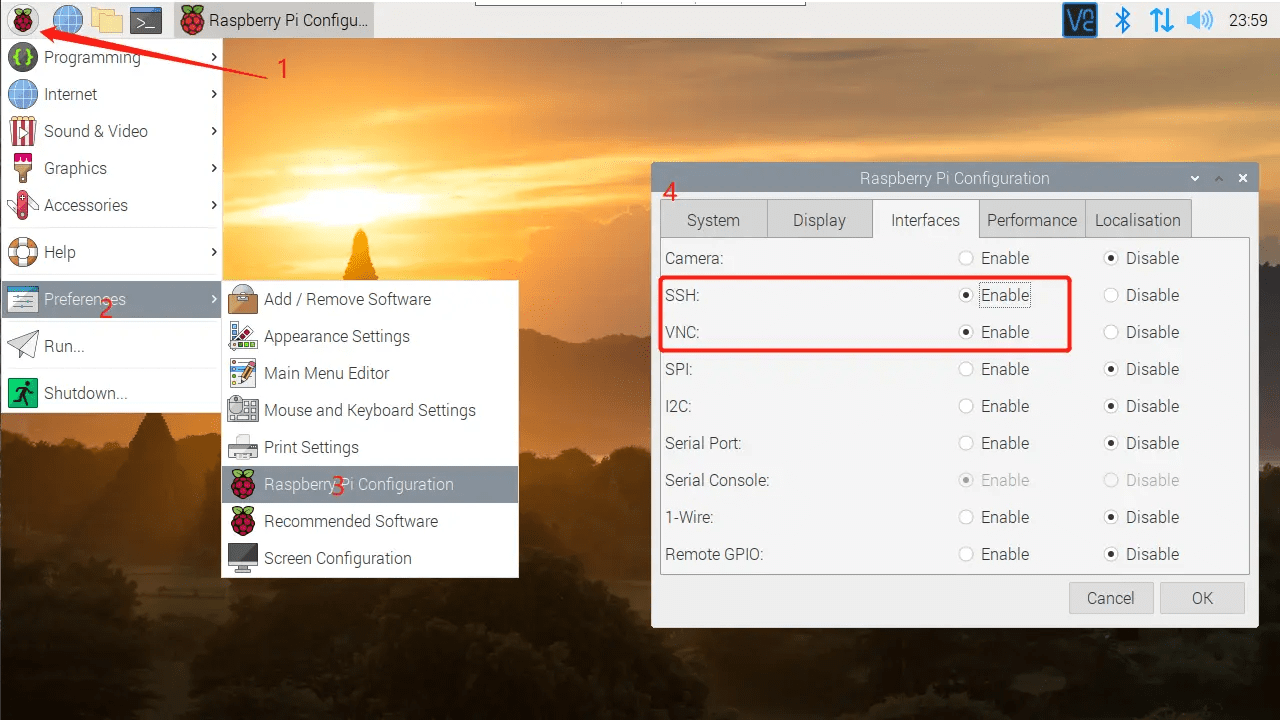Click the network arrows tray icon
This screenshot has width=1280, height=720.
(1161, 20)
